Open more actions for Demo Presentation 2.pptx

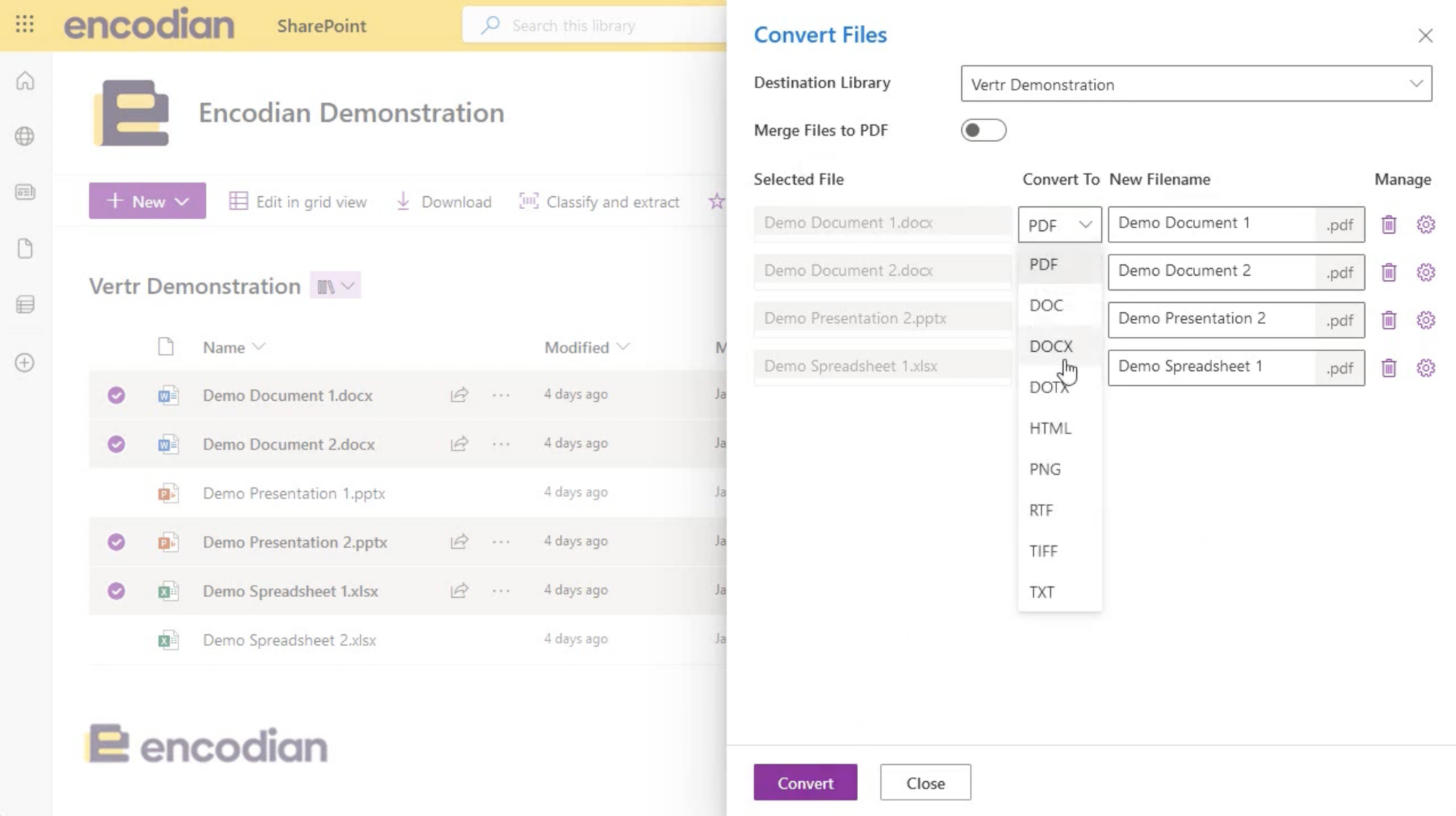pyautogui.click(x=501, y=542)
